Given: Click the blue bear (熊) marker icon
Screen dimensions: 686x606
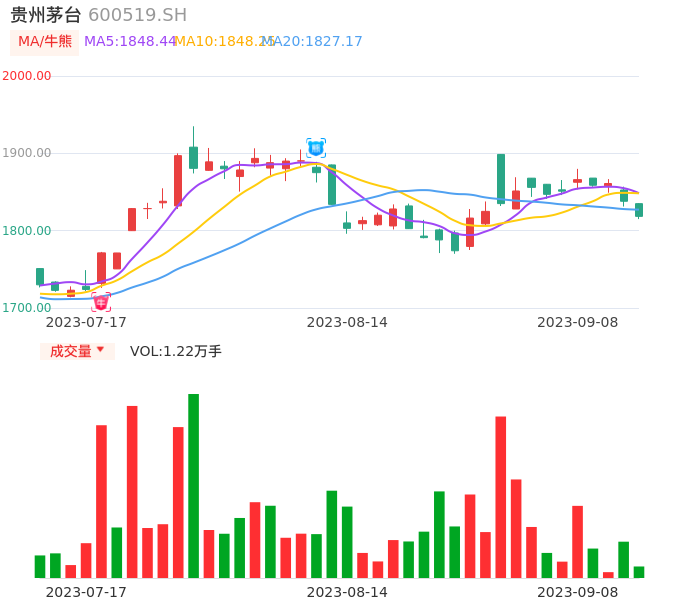Looking at the screenshot, I should 316,148.
